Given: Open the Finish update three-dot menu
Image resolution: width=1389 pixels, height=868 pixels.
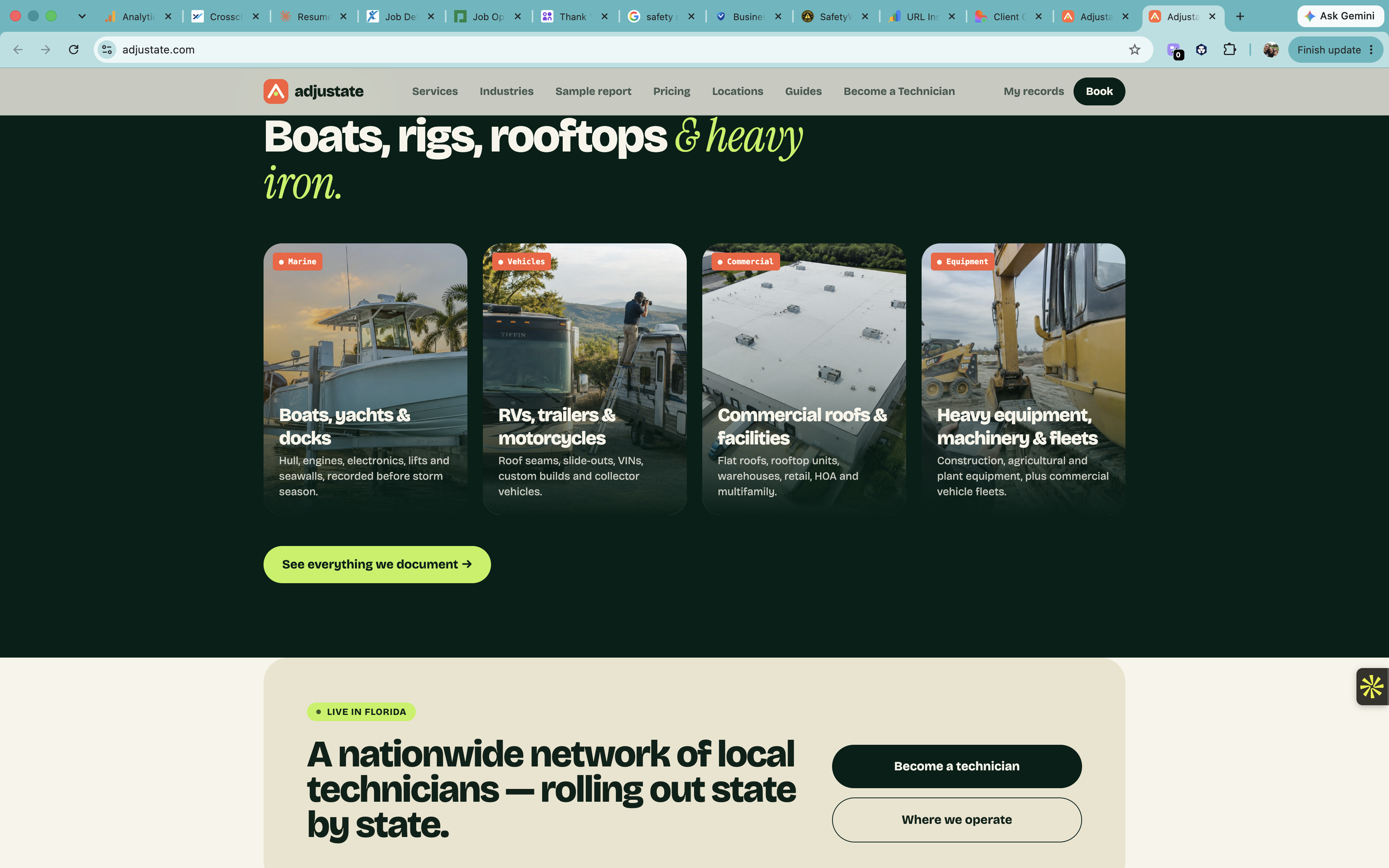Looking at the screenshot, I should (x=1372, y=50).
